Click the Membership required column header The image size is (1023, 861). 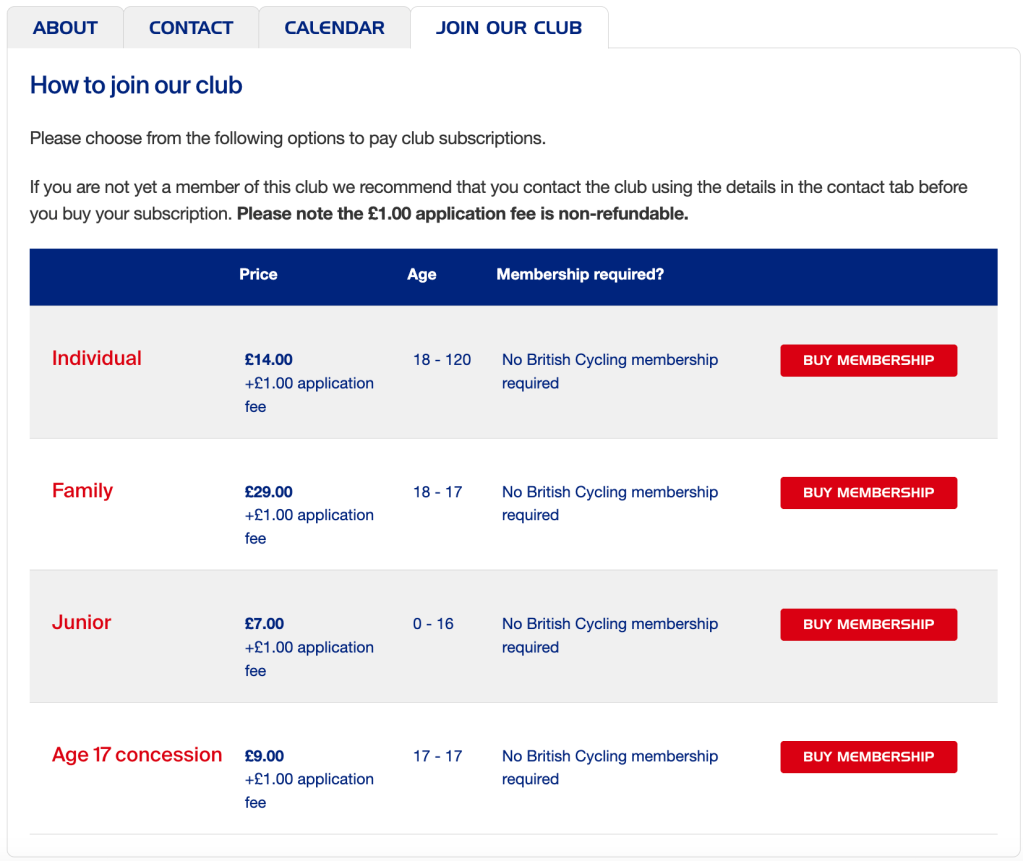(580, 274)
